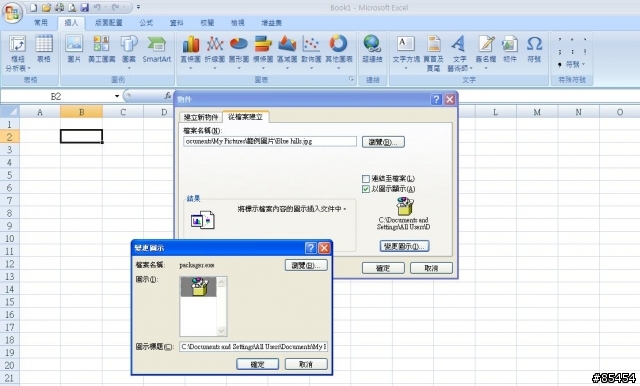
Task: Click the Save icon in quick access toolbar
Action: [84, 7]
